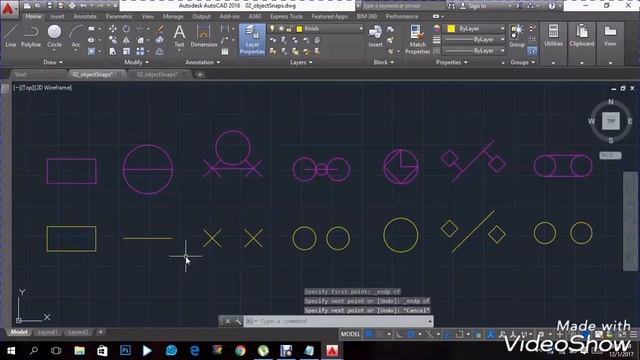Click the keyword search box in title bar
Viewport: 640px width, 360px height.
point(402,6)
